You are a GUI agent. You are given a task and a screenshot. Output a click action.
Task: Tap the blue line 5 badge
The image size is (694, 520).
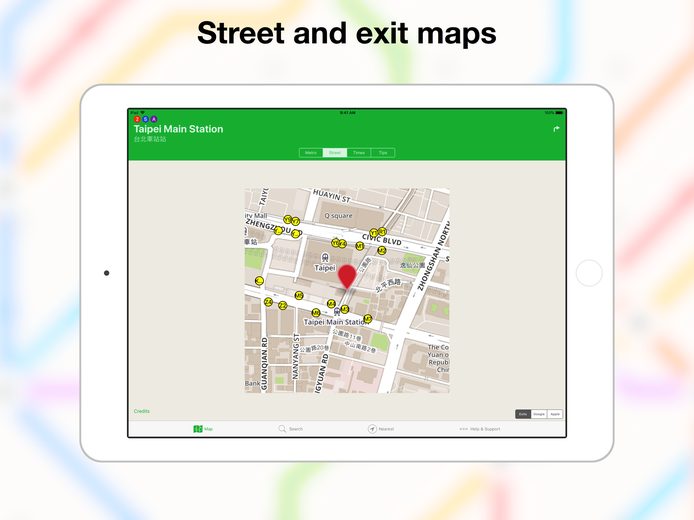(x=146, y=119)
